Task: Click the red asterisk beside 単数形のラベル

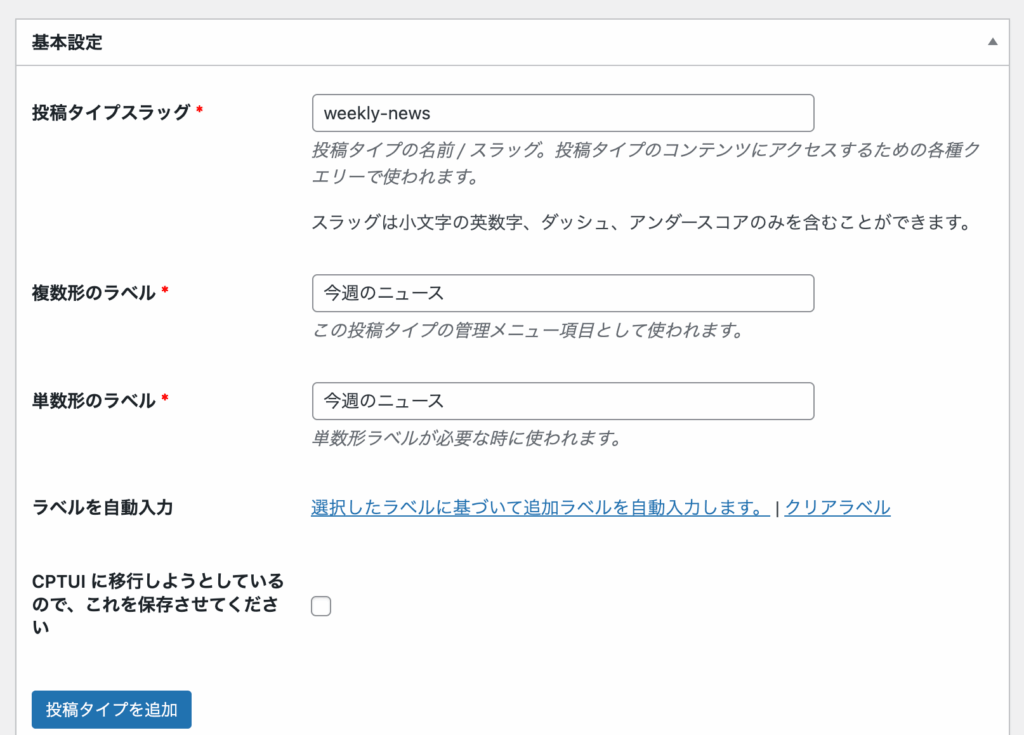Action: [x=165, y=400]
